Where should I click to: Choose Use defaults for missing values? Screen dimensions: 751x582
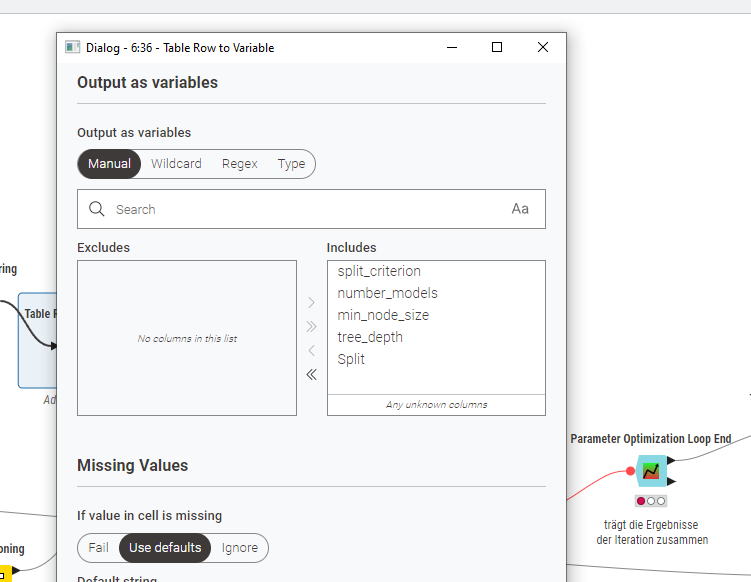click(165, 548)
